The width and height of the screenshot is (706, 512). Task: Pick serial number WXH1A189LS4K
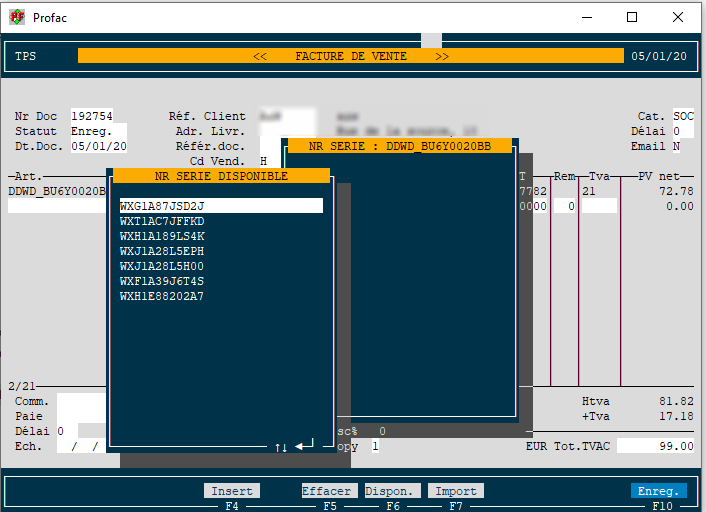click(x=162, y=236)
